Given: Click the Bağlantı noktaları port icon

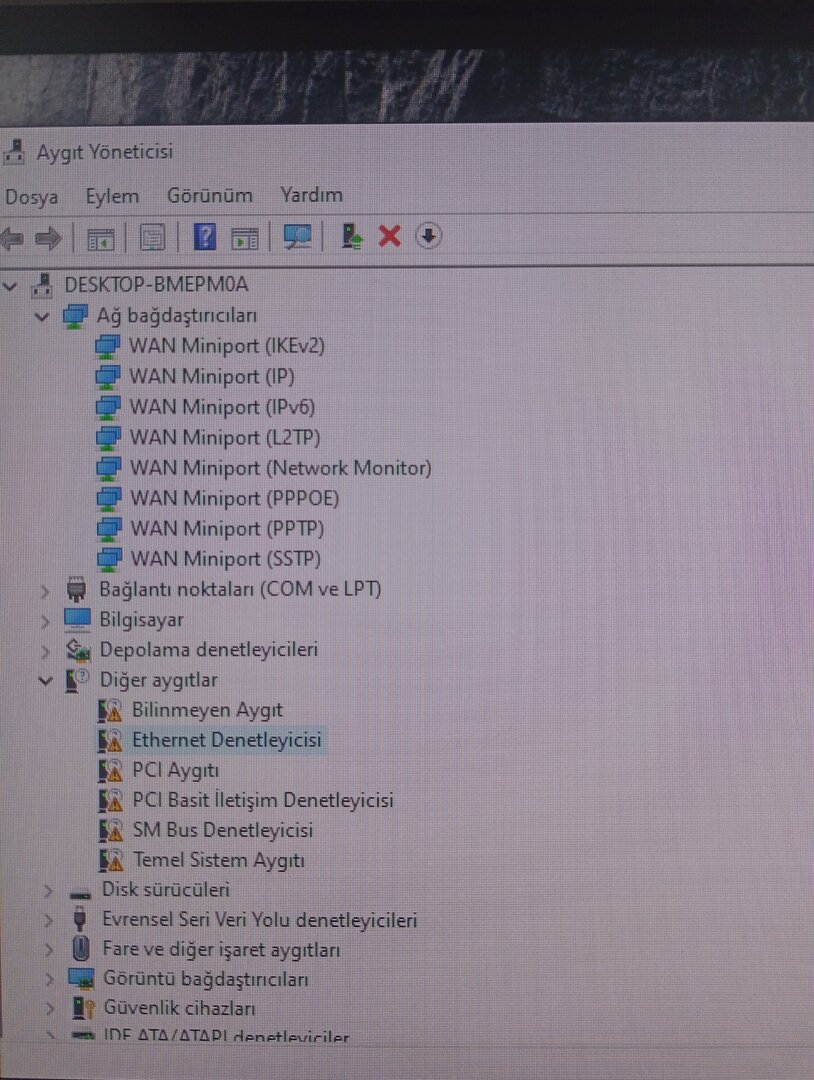Looking at the screenshot, I should tap(76, 590).
